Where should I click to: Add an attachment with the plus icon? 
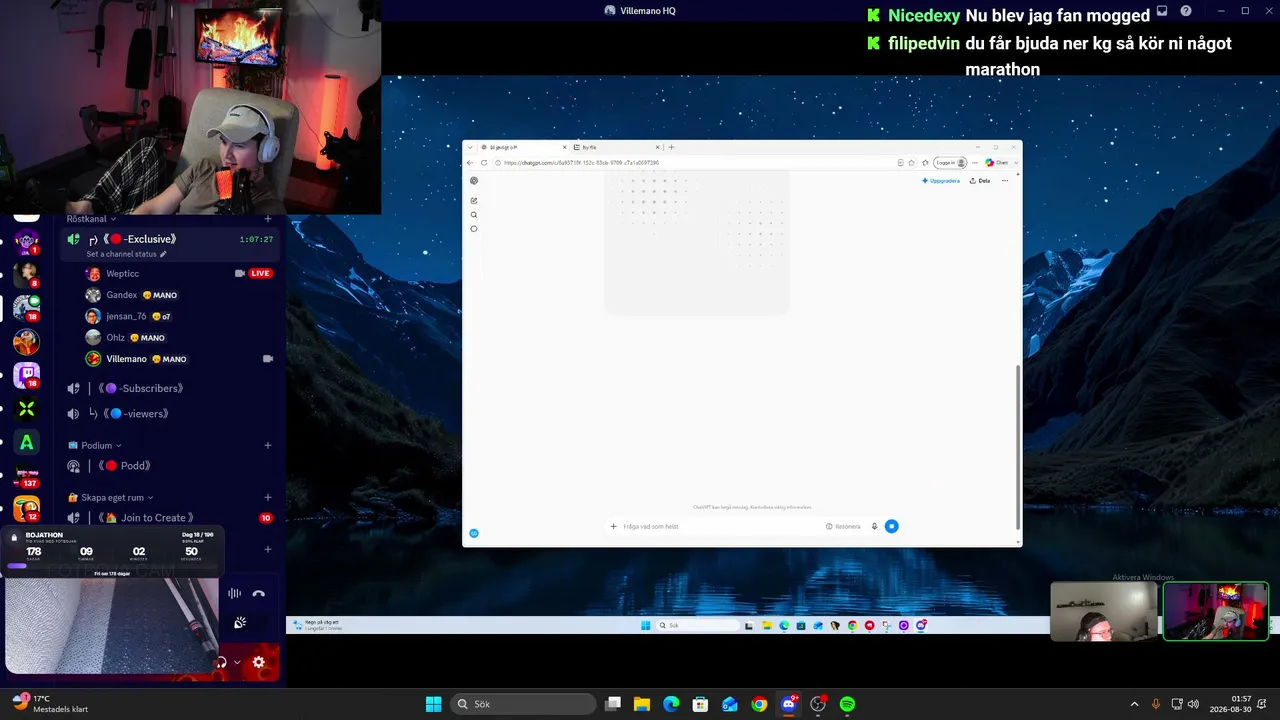pyautogui.click(x=613, y=526)
